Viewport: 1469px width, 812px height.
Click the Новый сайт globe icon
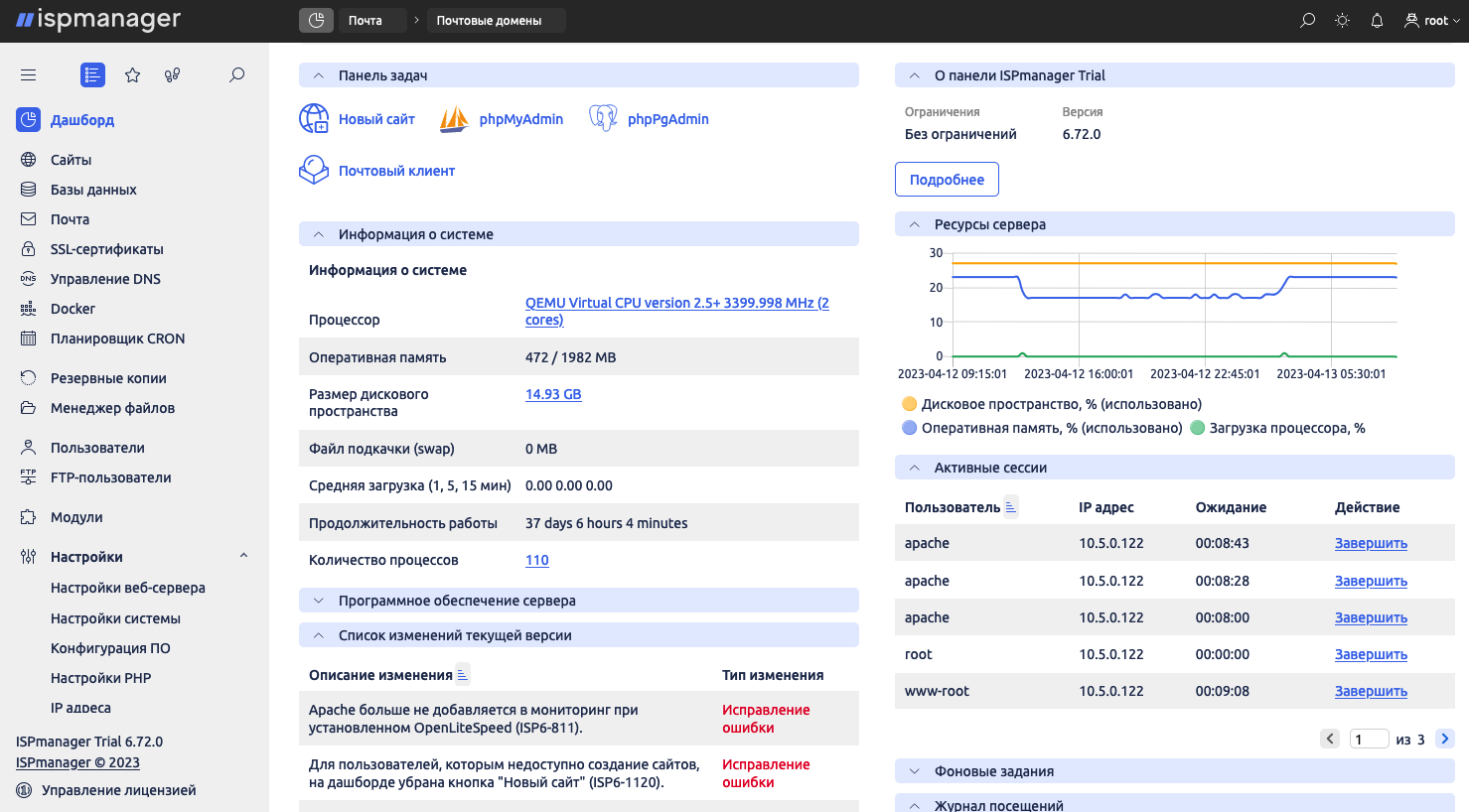[314, 118]
